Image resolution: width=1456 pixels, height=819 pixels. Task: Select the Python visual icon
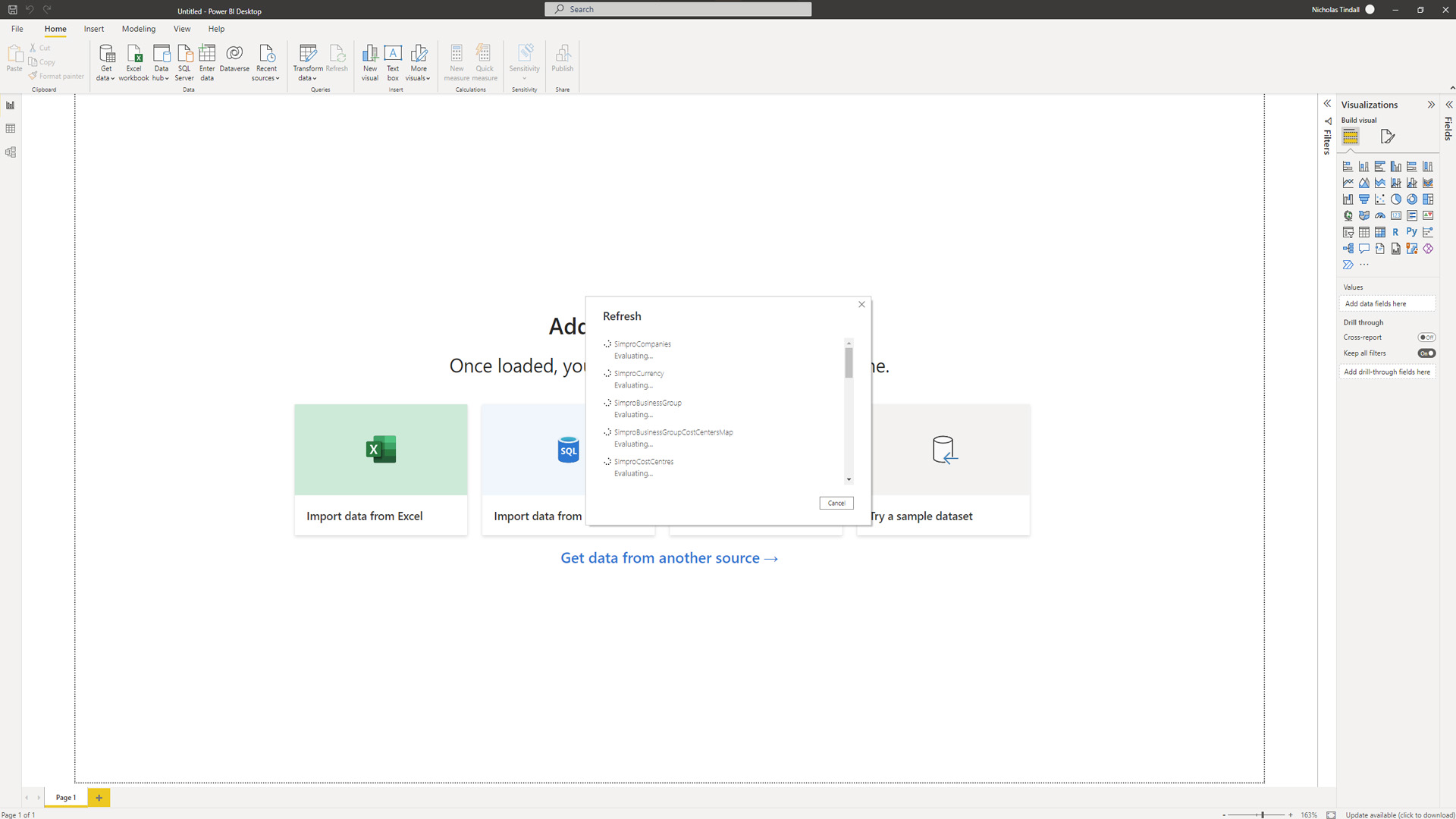[1411, 232]
